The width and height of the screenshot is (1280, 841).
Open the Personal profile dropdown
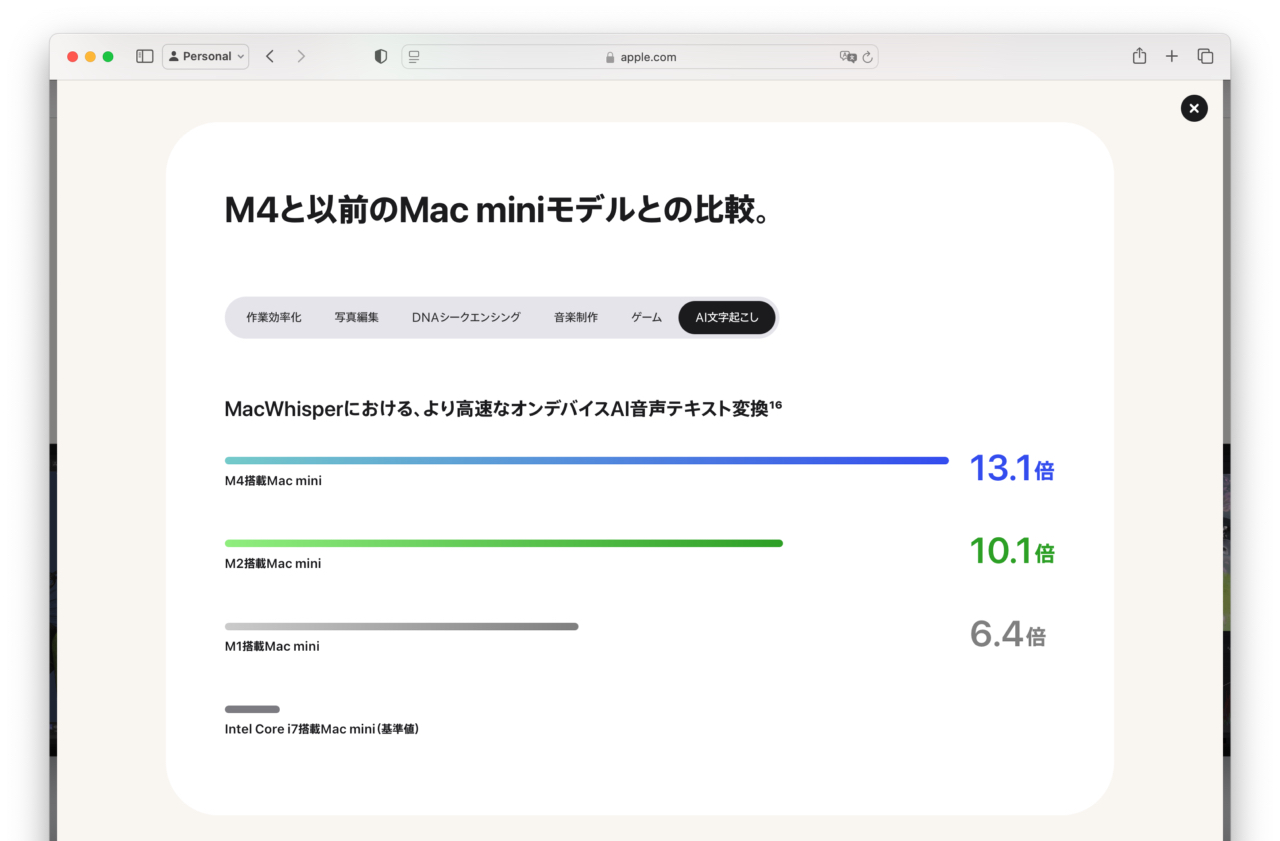(x=206, y=57)
